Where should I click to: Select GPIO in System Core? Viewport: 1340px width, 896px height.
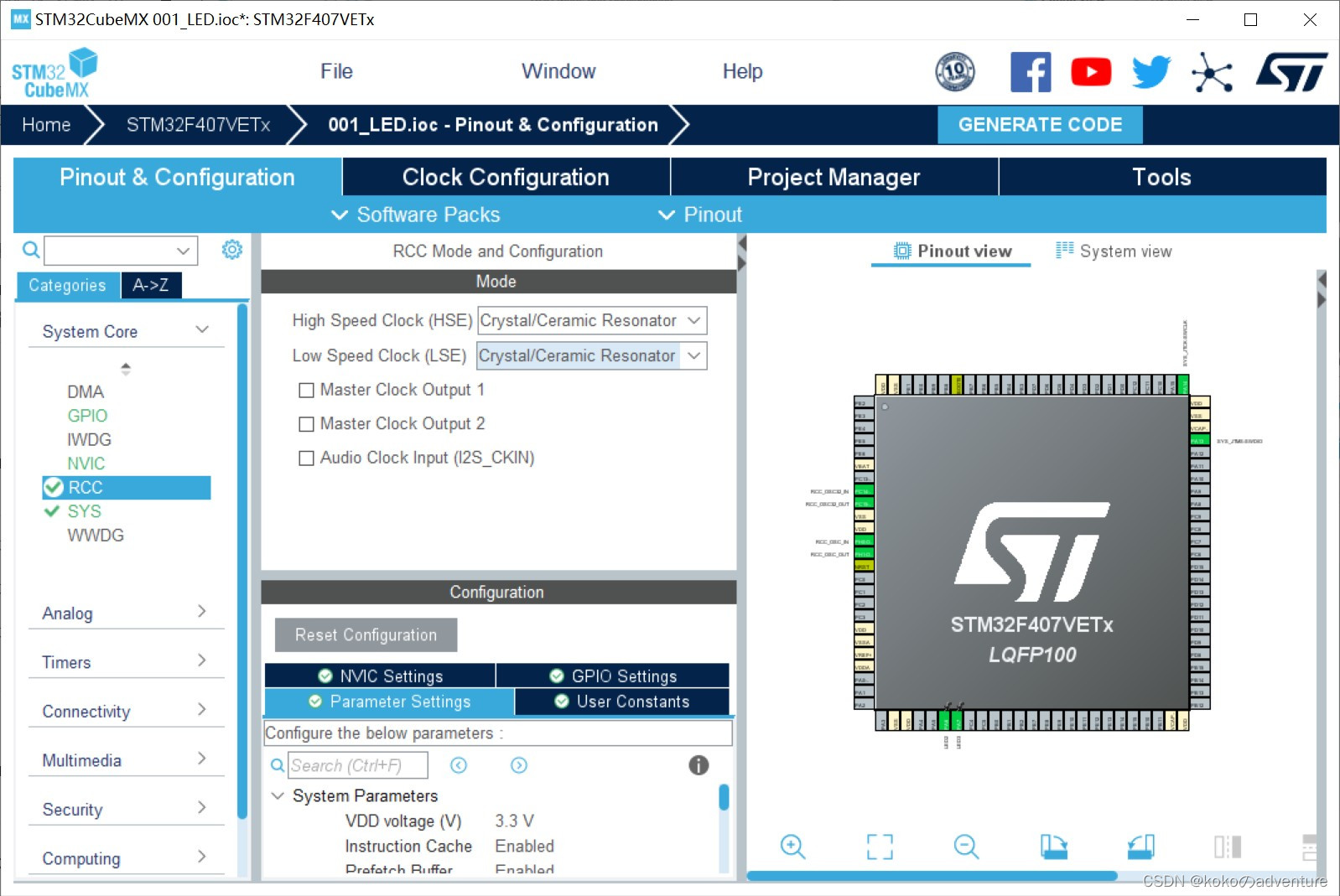[x=87, y=416]
